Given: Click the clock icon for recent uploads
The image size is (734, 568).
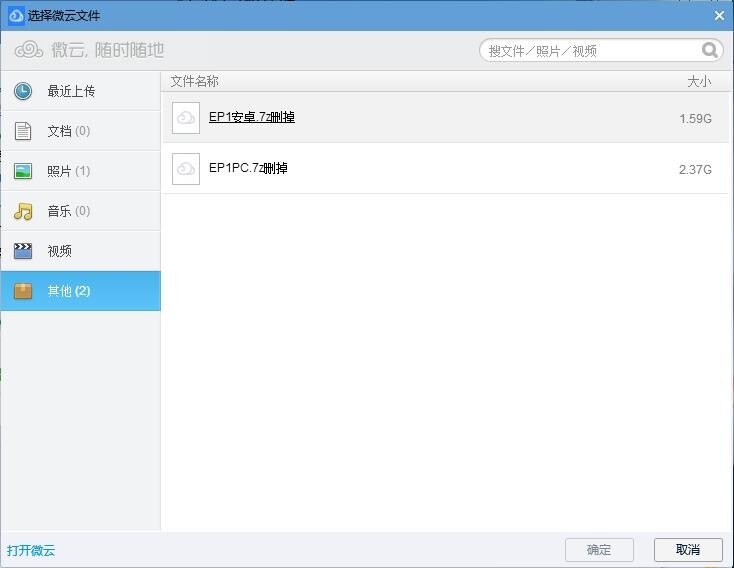Looking at the screenshot, I should (23, 91).
